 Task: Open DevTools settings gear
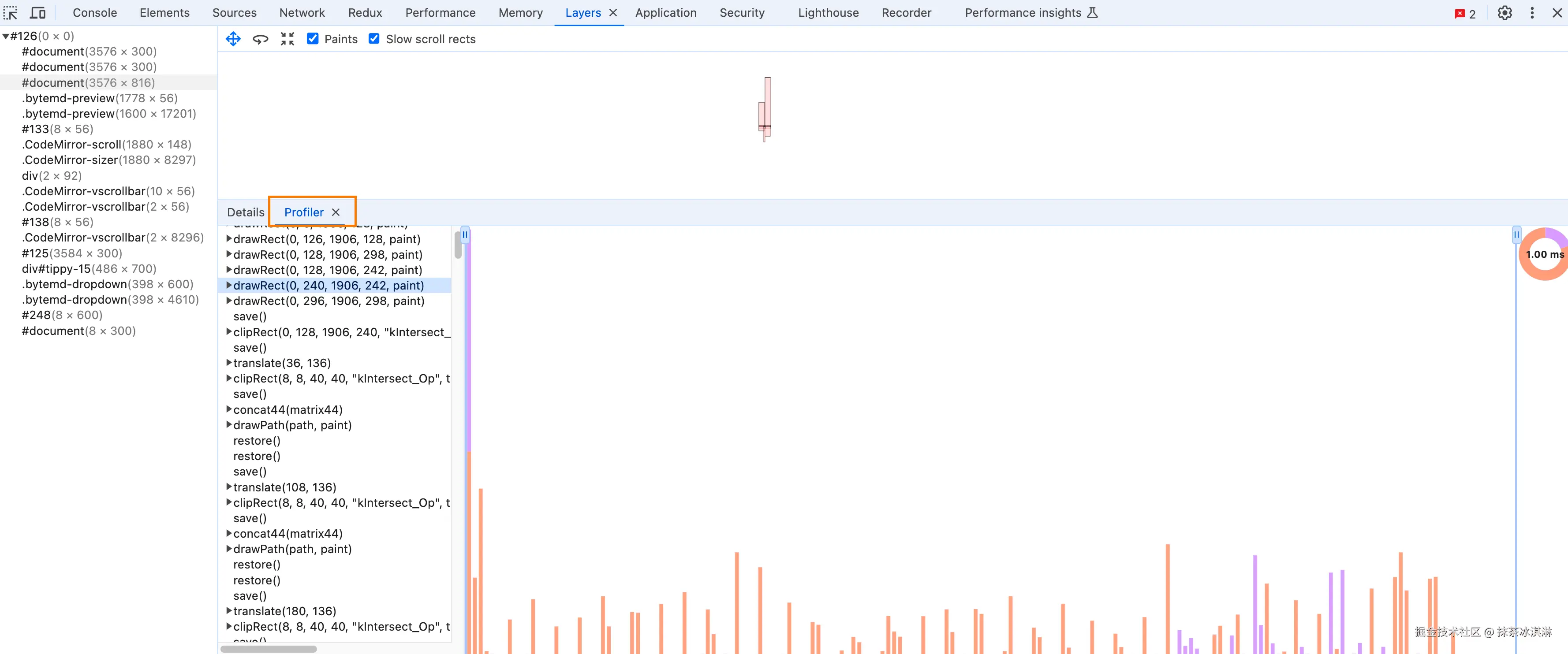(x=1504, y=13)
